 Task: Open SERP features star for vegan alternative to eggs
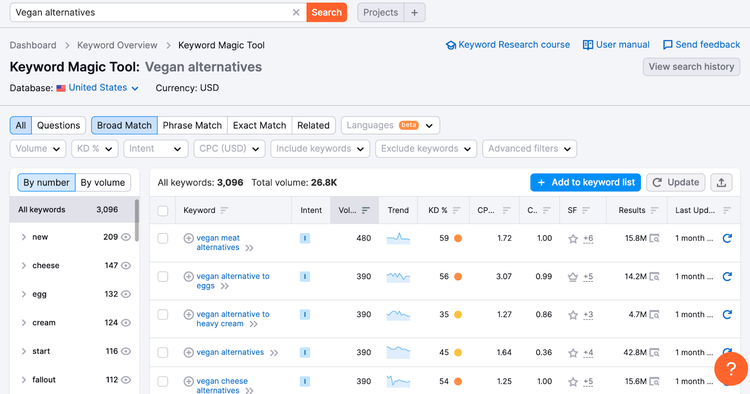coord(573,277)
